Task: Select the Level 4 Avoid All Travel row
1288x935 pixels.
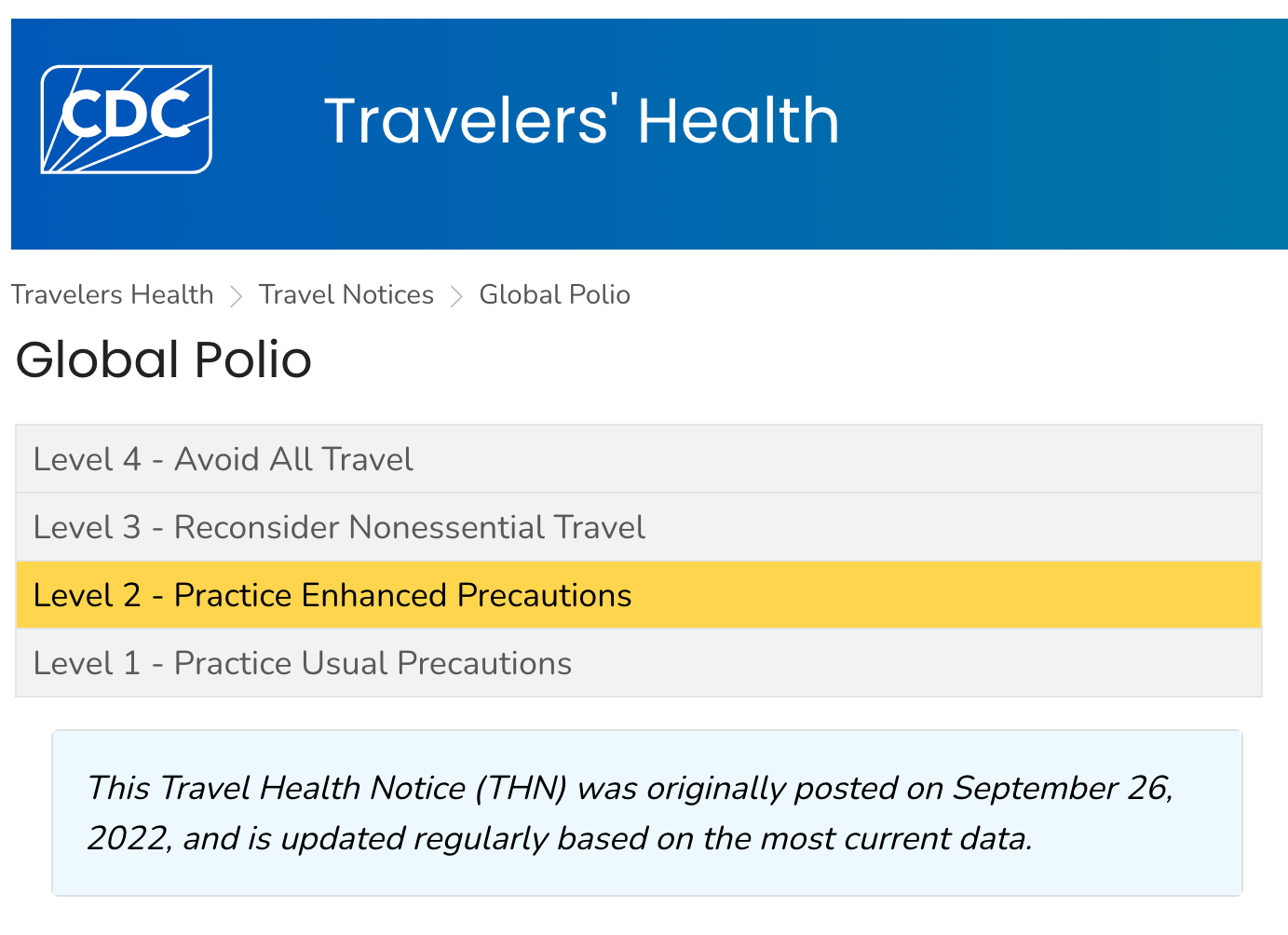Action: coord(223,458)
